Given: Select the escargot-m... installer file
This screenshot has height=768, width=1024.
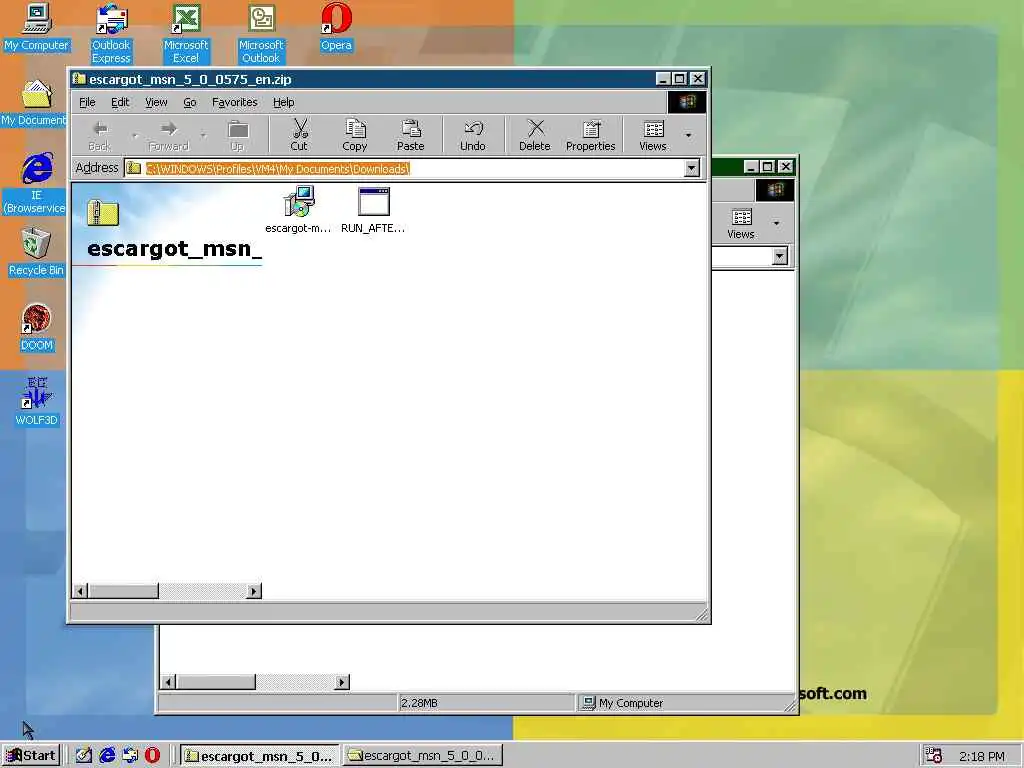Looking at the screenshot, I should 298,210.
